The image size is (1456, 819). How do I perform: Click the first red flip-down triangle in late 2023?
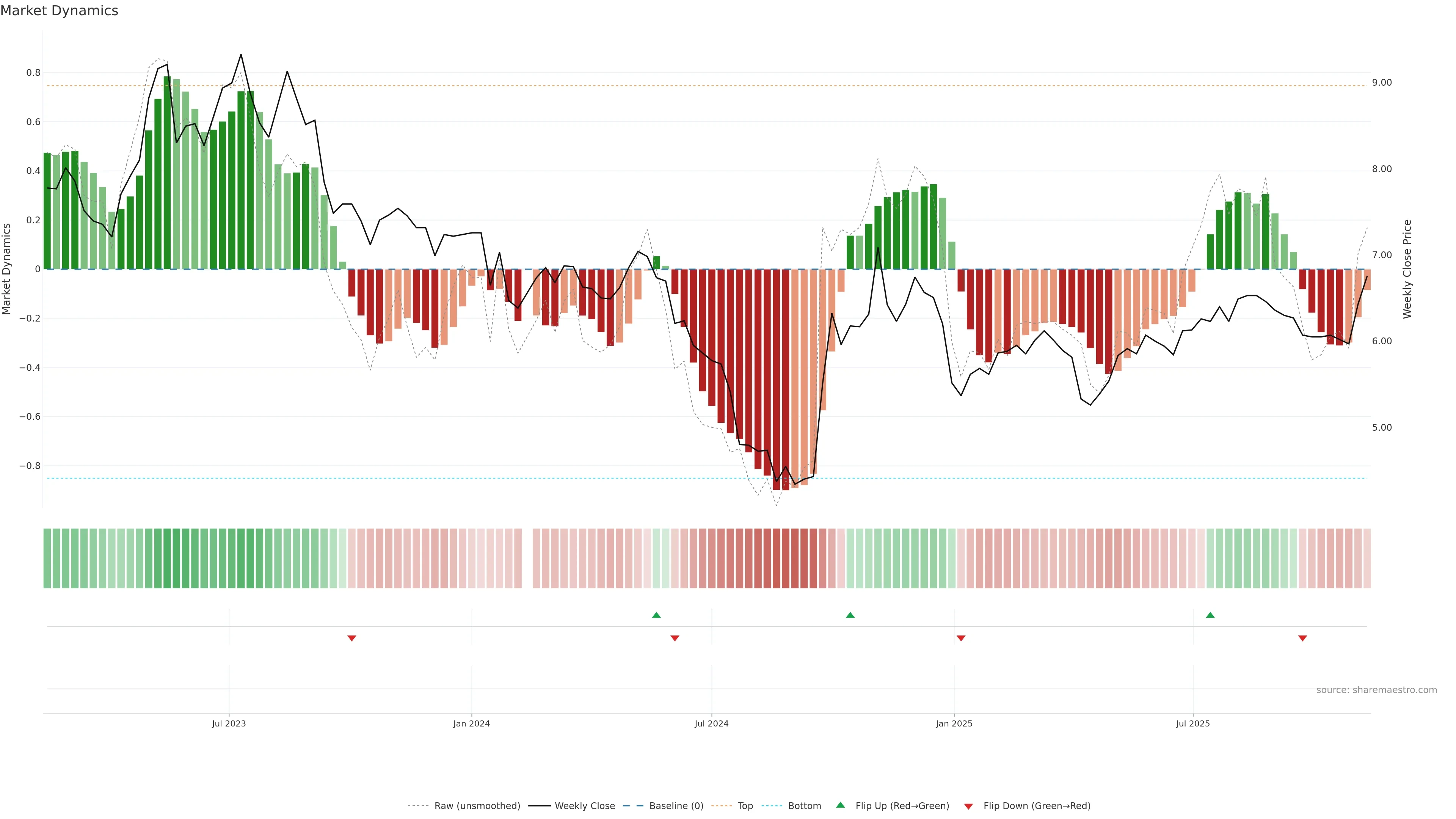pyautogui.click(x=351, y=638)
